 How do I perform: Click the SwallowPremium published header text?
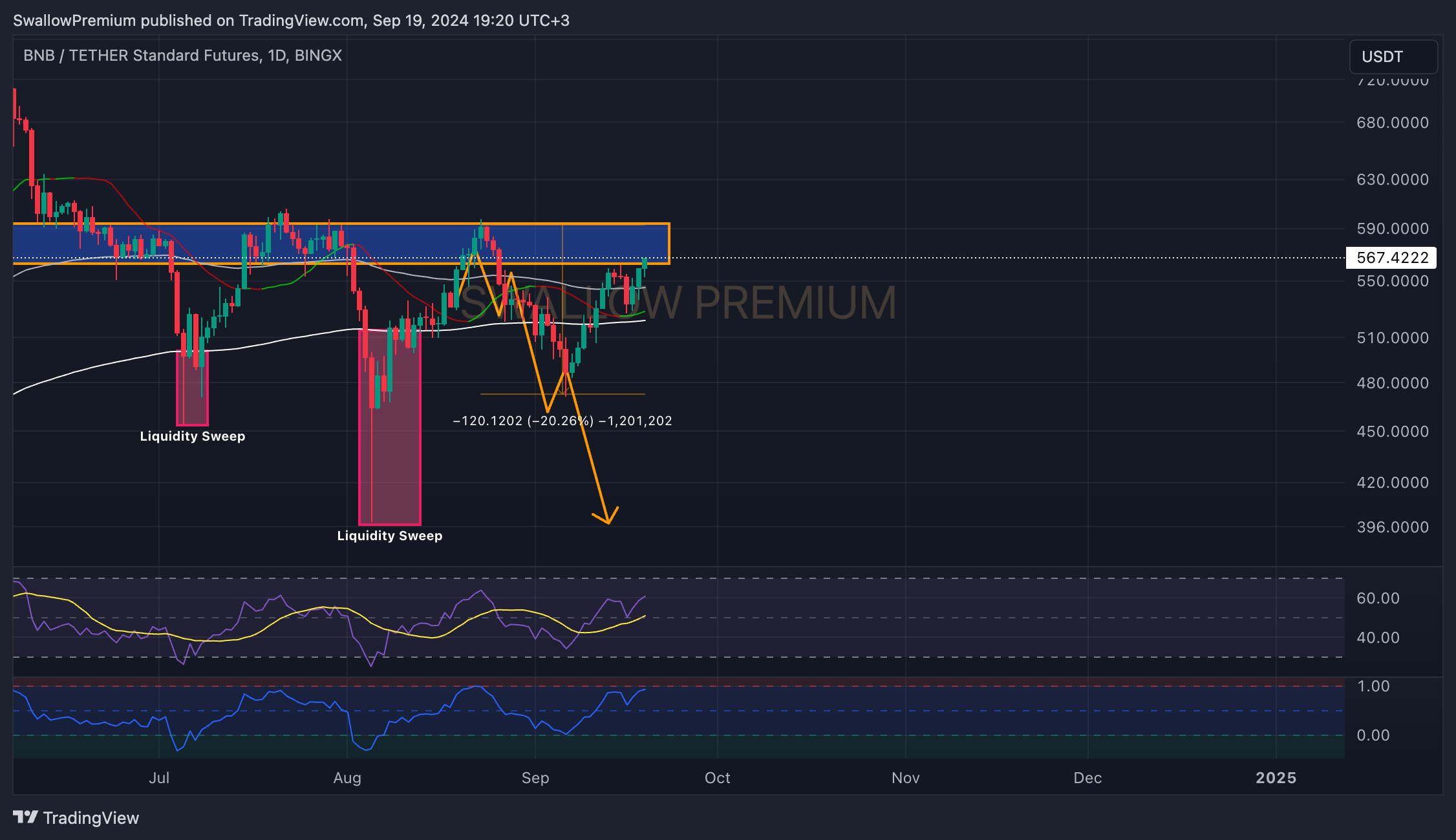click(291, 21)
